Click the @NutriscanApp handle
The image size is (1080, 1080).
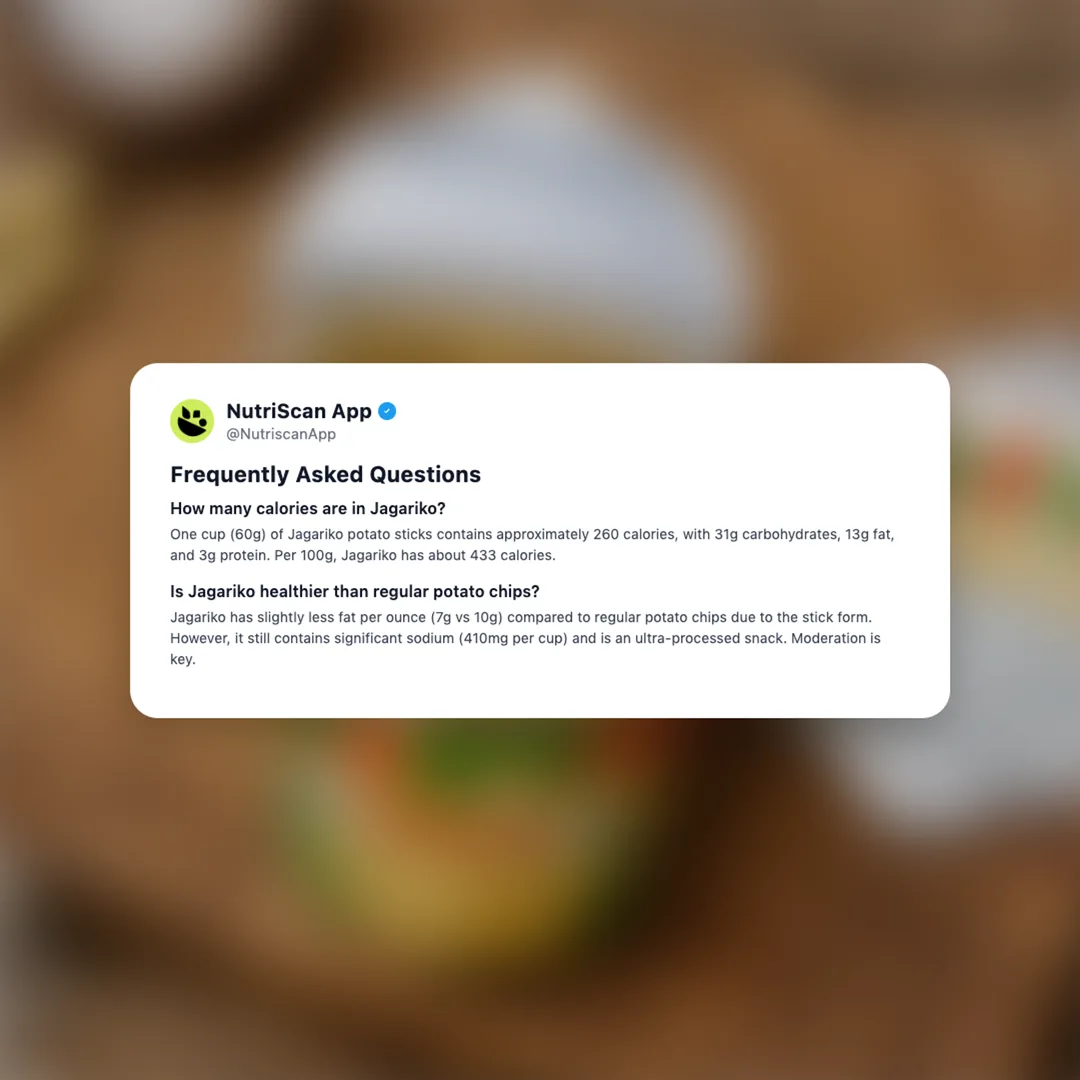coord(281,434)
